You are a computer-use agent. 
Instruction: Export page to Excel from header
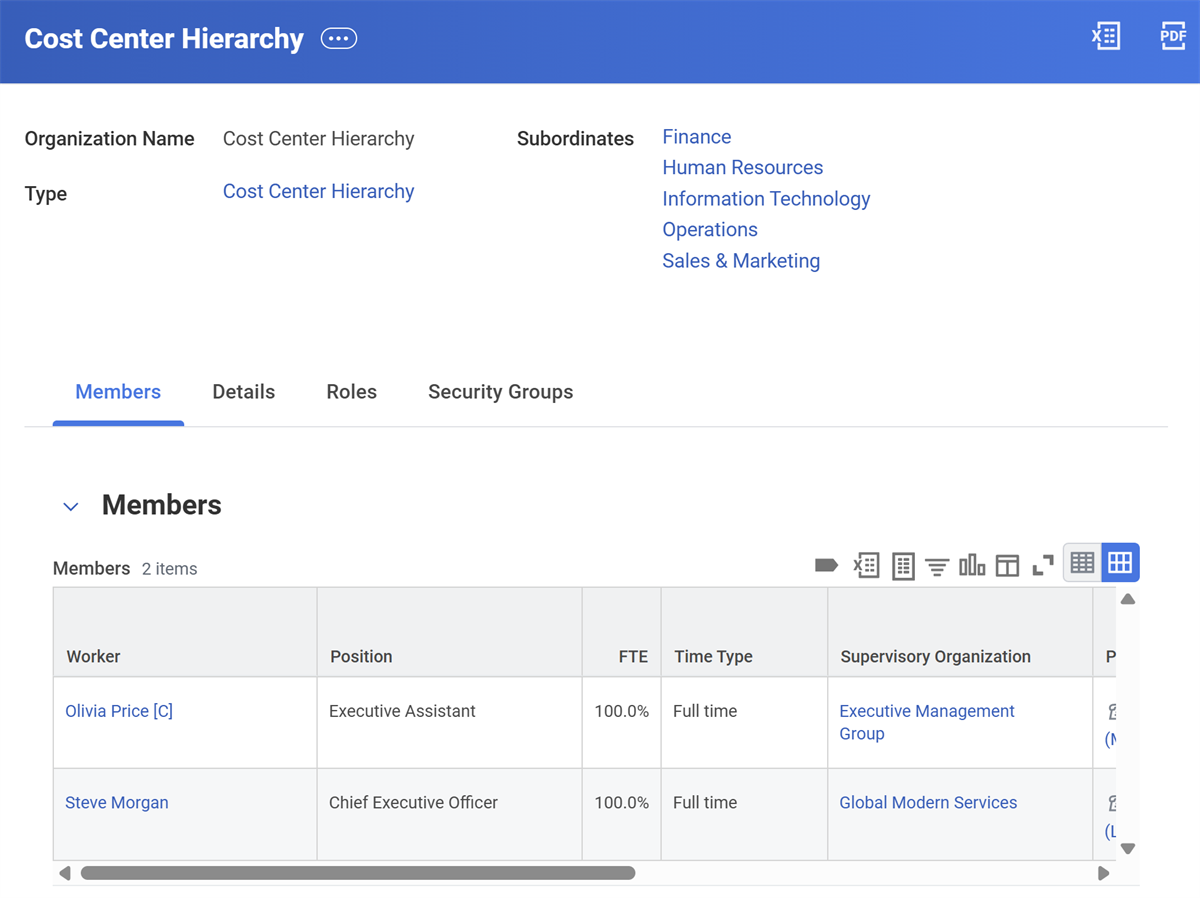[1105, 37]
